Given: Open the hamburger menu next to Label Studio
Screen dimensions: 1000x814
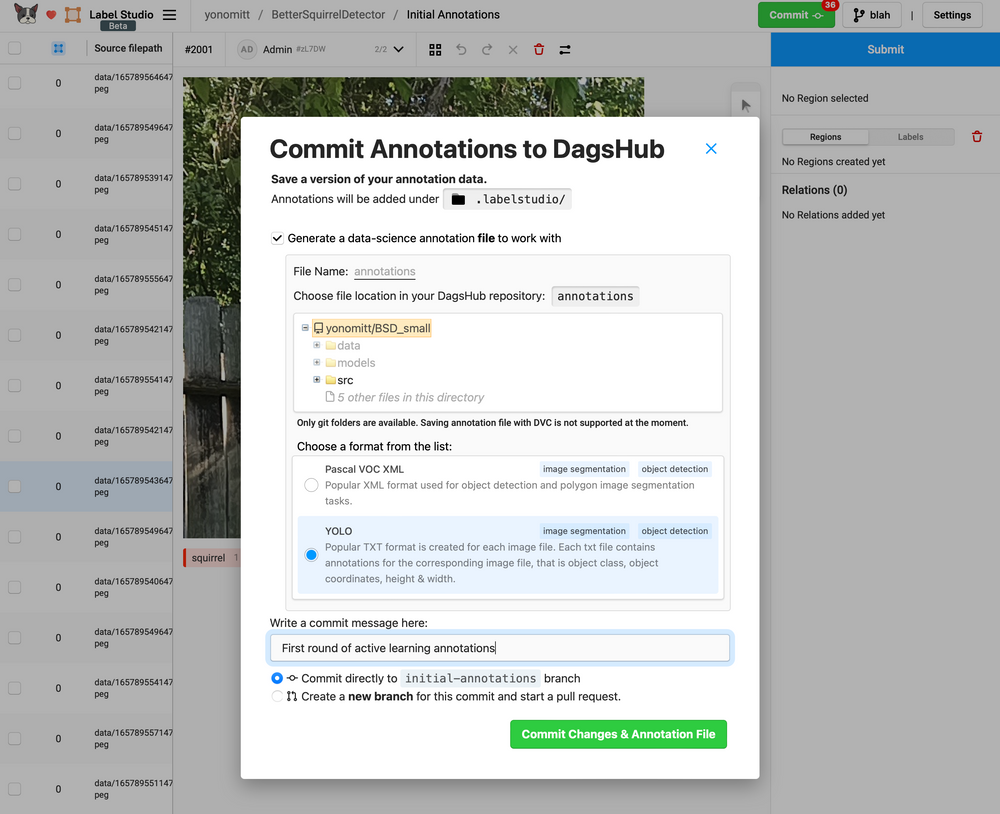Looking at the screenshot, I should 167,14.
